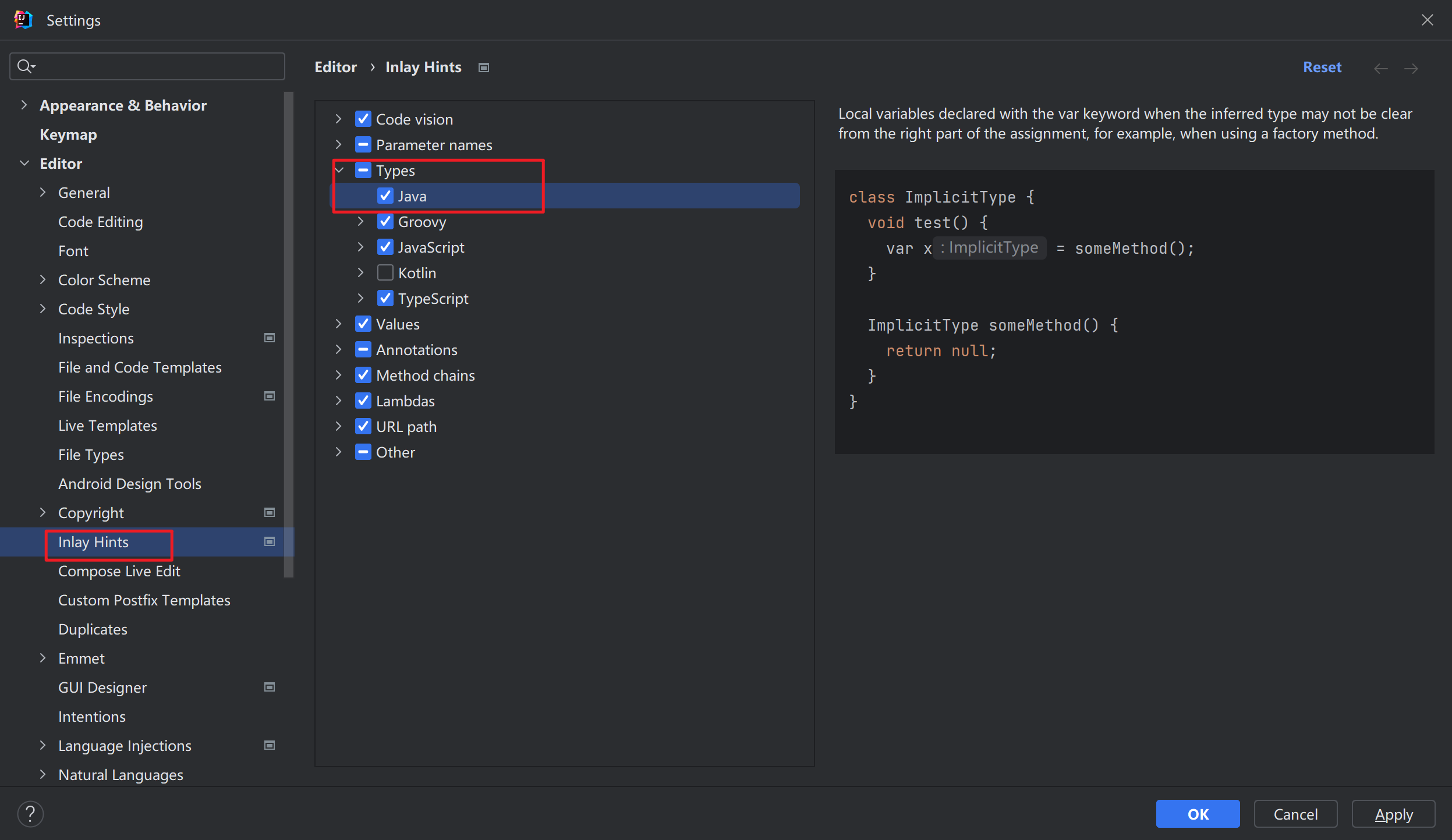1452x840 pixels.
Task: Click the Inspections settings page icon
Action: [269, 338]
